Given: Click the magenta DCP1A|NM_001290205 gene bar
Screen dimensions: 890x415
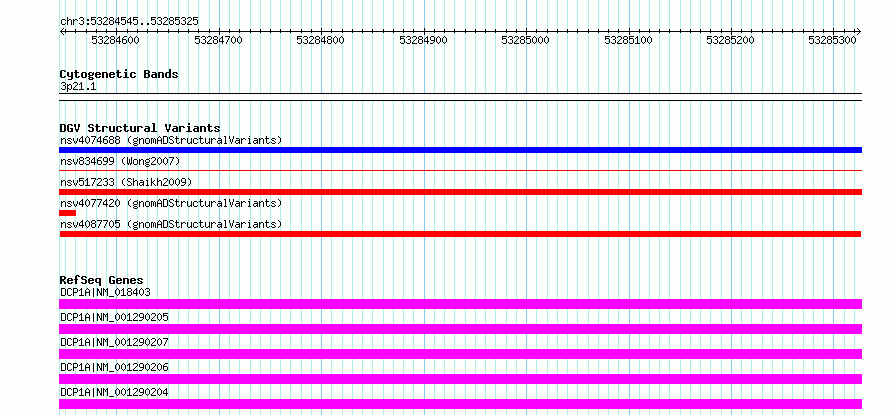Looking at the screenshot, I should (460, 329).
